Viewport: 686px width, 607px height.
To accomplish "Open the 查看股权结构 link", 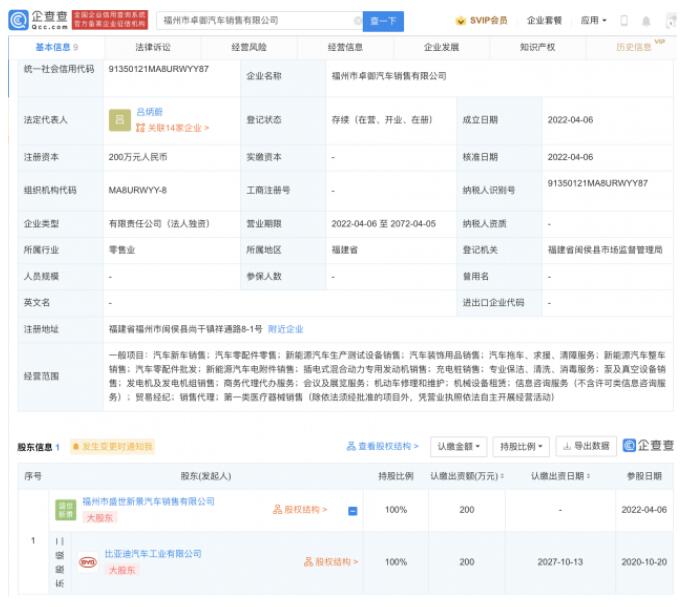I will [x=382, y=446].
